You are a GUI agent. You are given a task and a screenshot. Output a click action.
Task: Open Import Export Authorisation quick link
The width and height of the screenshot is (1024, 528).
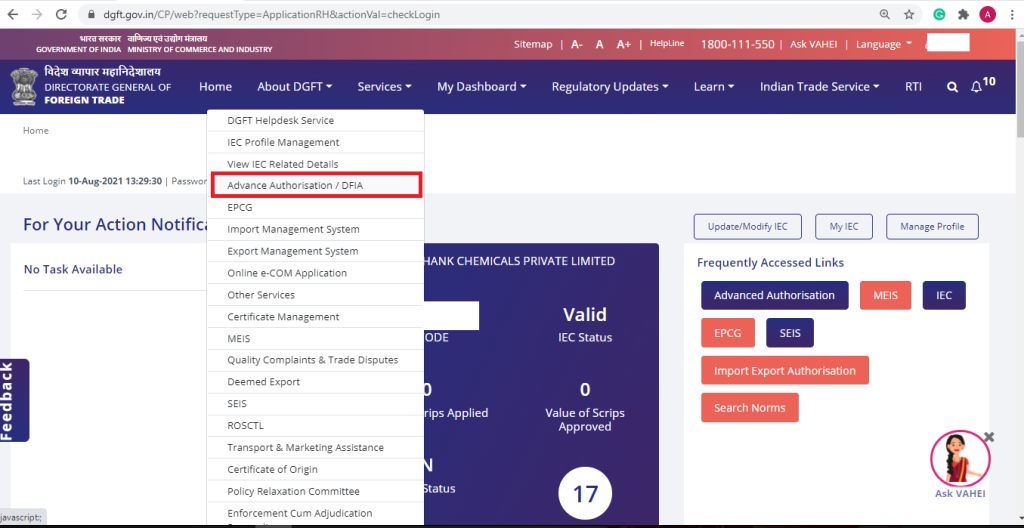point(785,371)
